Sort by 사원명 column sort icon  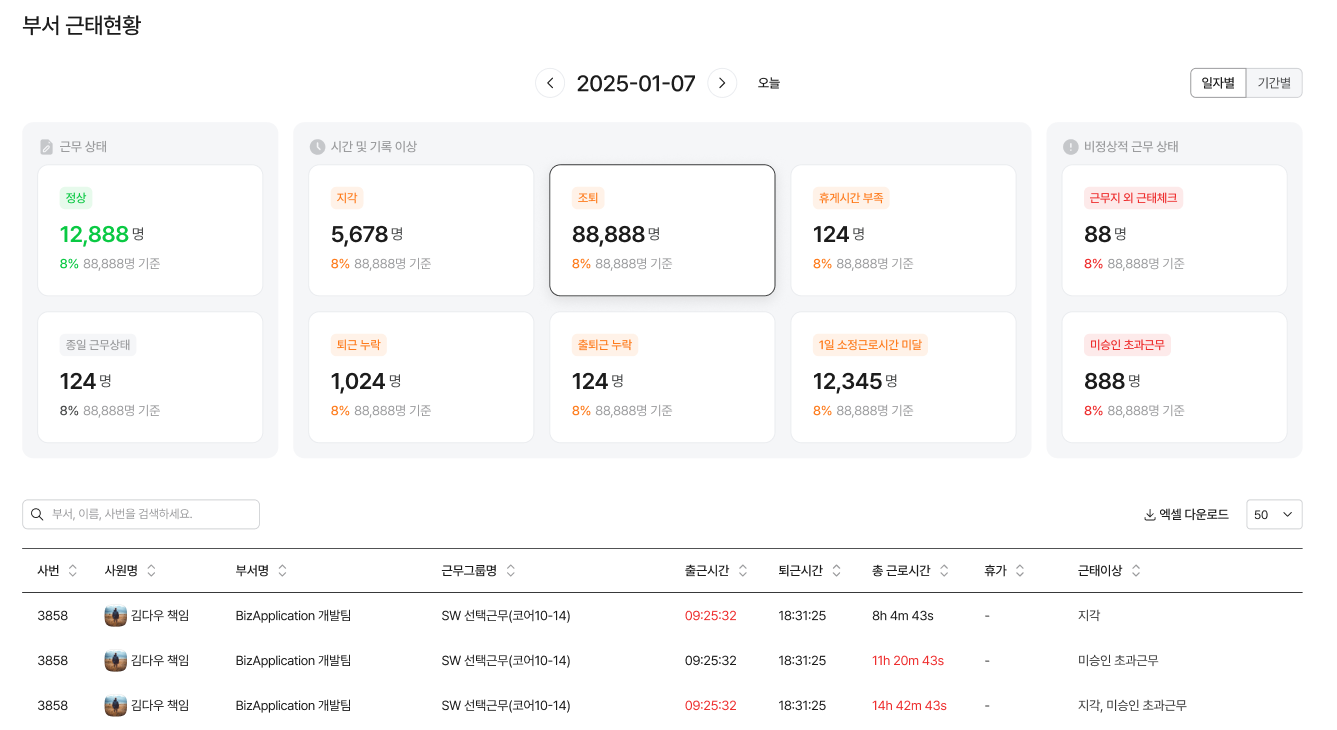tap(151, 571)
